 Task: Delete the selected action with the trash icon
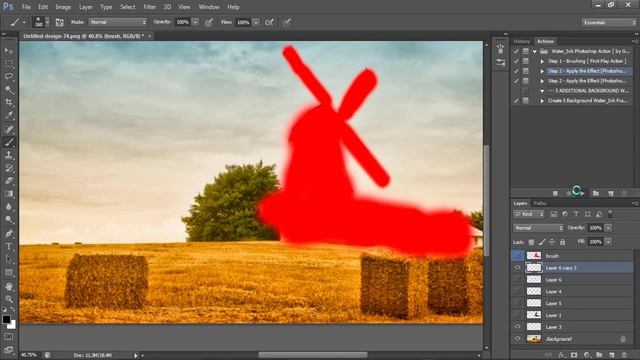pyautogui.click(x=624, y=193)
